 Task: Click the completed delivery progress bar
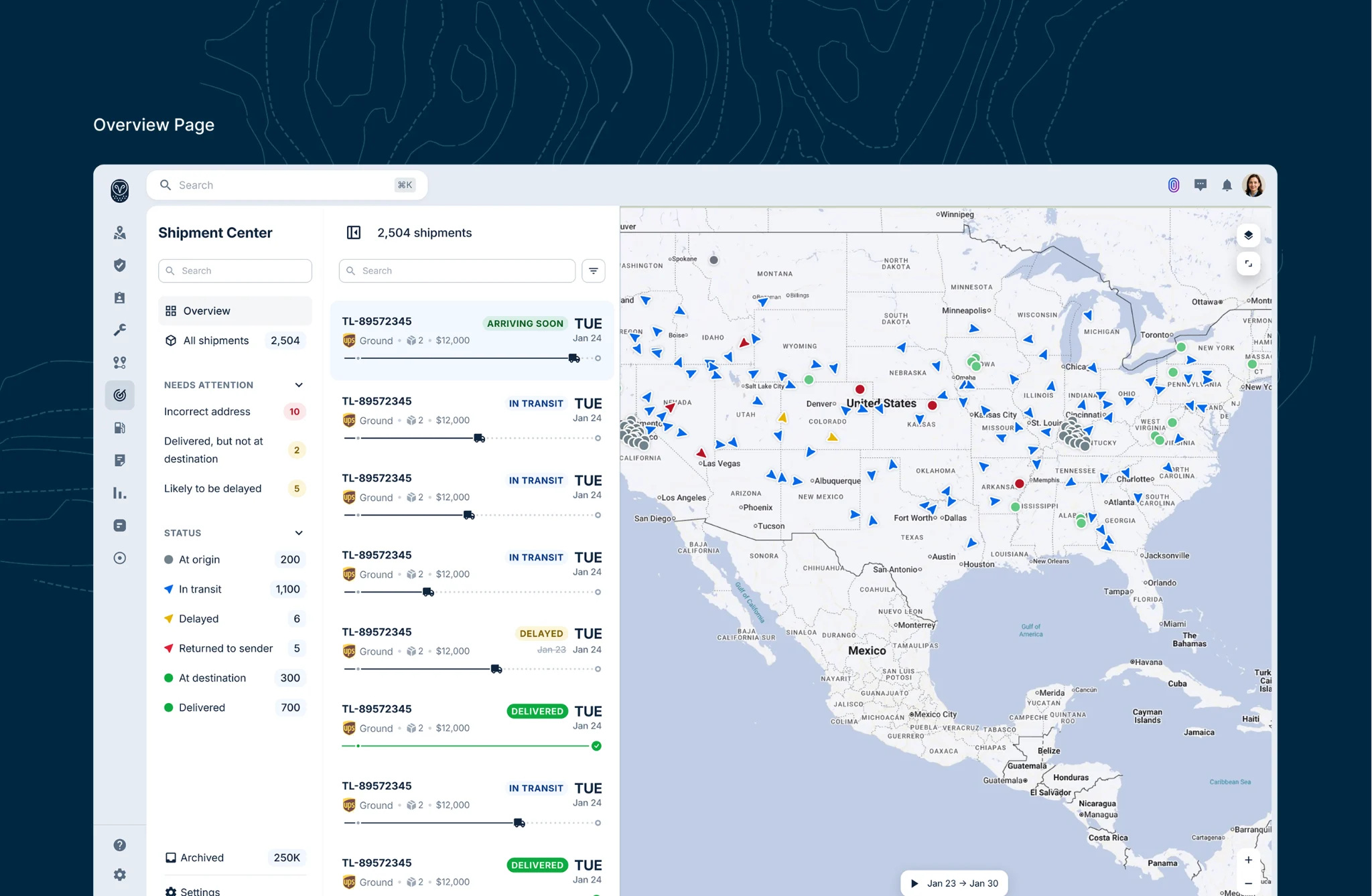coord(472,746)
